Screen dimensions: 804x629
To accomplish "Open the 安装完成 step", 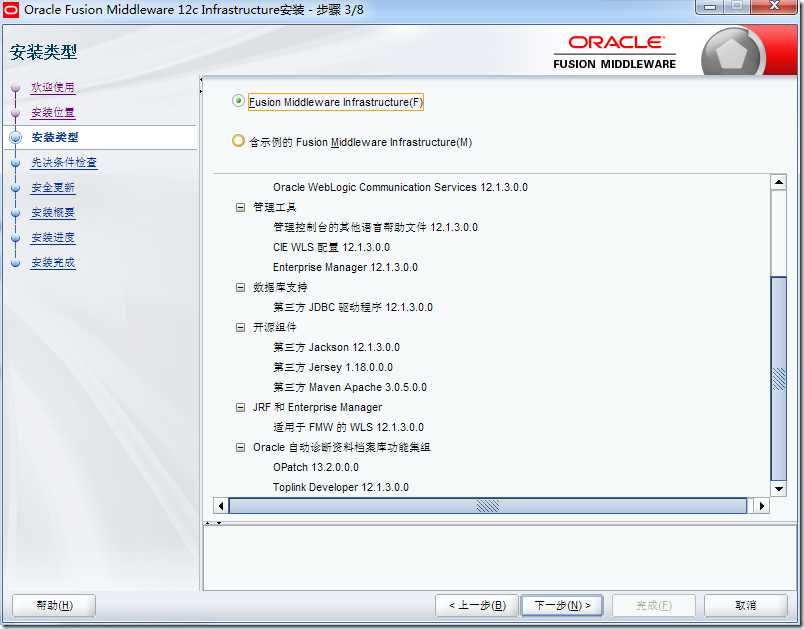I will click(x=53, y=263).
